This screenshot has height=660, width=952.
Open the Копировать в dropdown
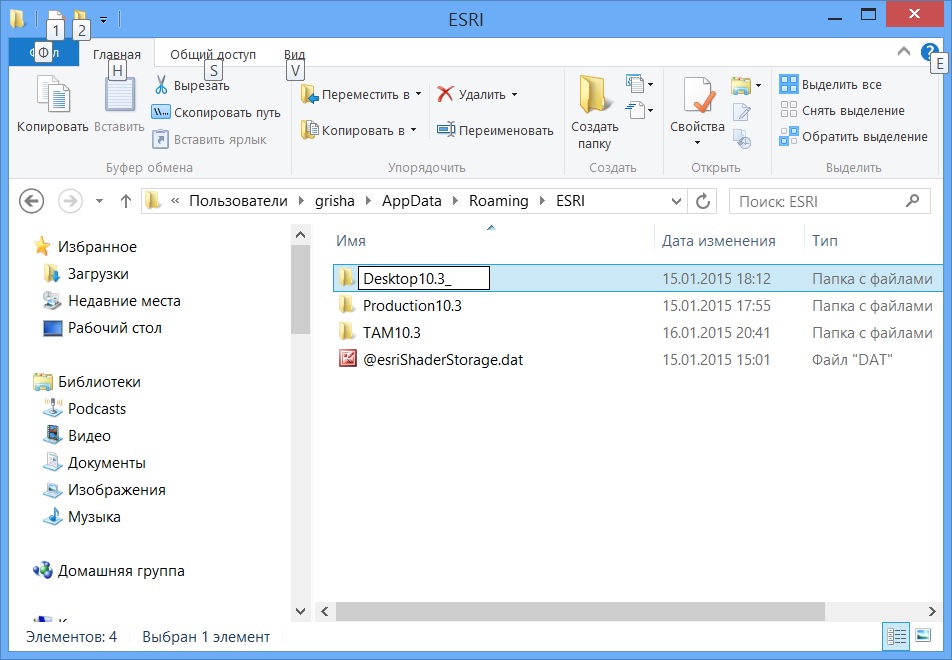tap(359, 130)
